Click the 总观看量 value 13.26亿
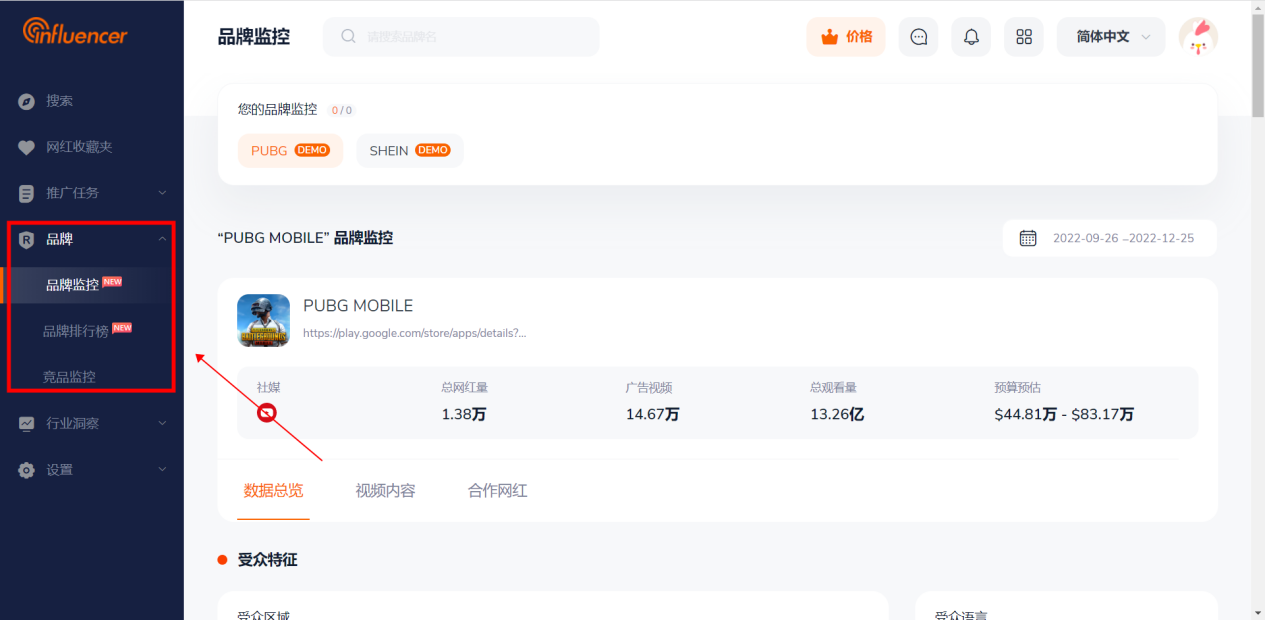Viewport: 1265px width, 620px height. click(x=837, y=414)
